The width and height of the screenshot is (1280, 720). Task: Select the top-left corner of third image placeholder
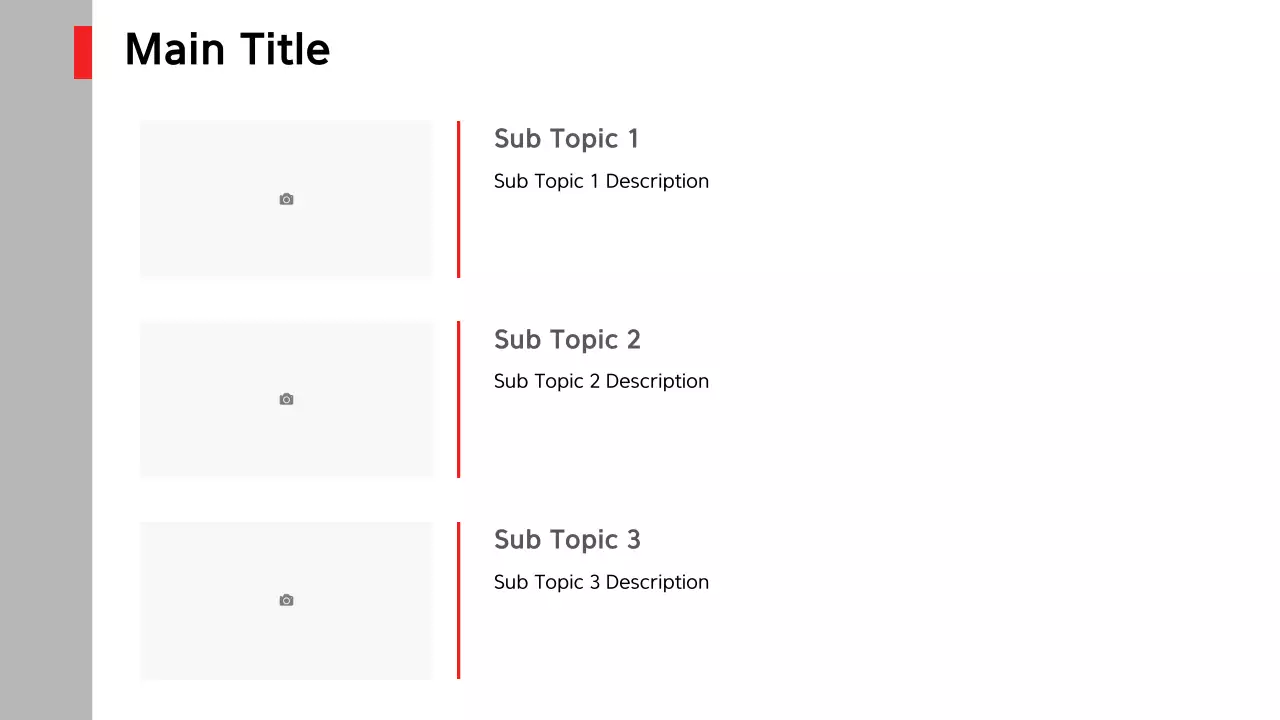click(x=142, y=524)
